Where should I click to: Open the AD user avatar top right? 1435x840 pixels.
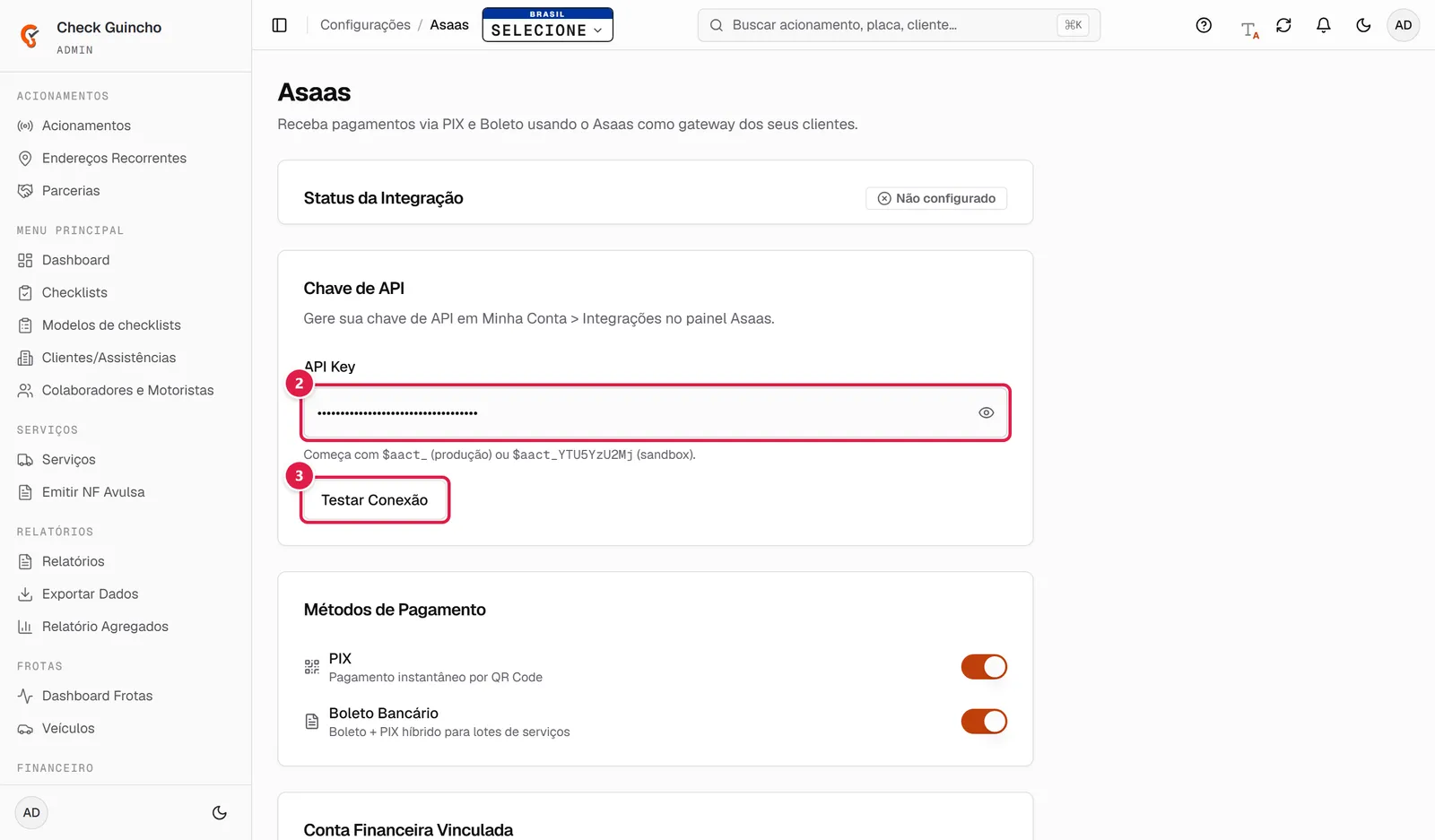(1404, 25)
